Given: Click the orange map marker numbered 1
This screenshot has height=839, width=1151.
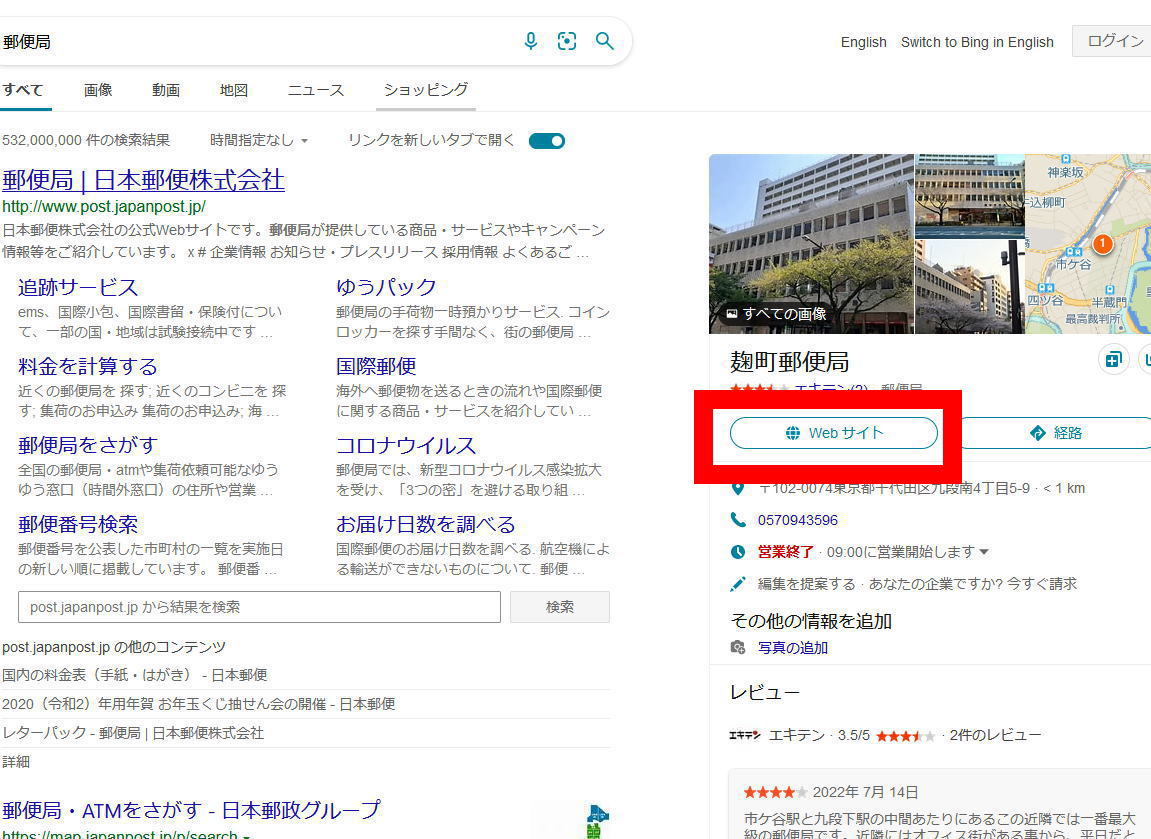Looking at the screenshot, I should [1102, 244].
